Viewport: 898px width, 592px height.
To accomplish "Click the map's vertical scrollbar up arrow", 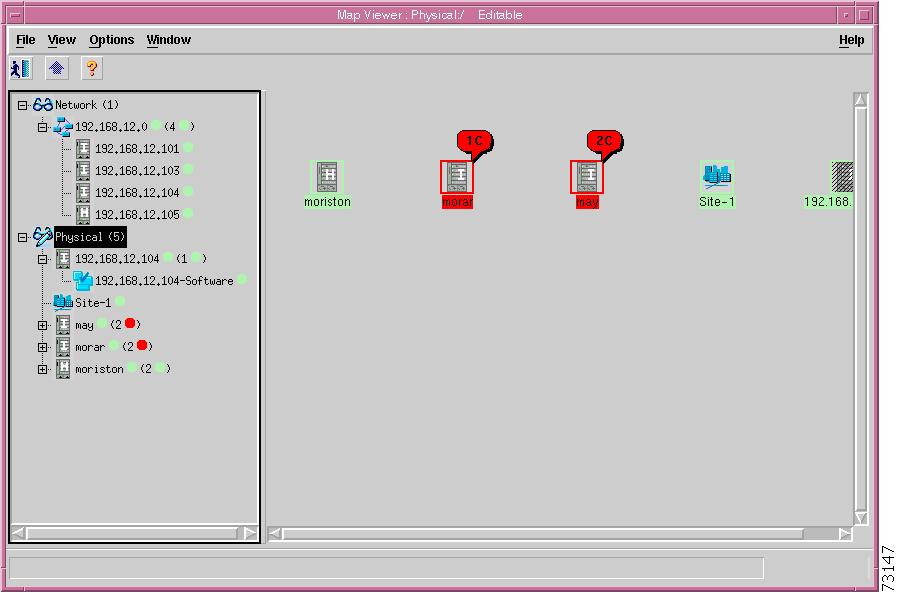I will (860, 100).
